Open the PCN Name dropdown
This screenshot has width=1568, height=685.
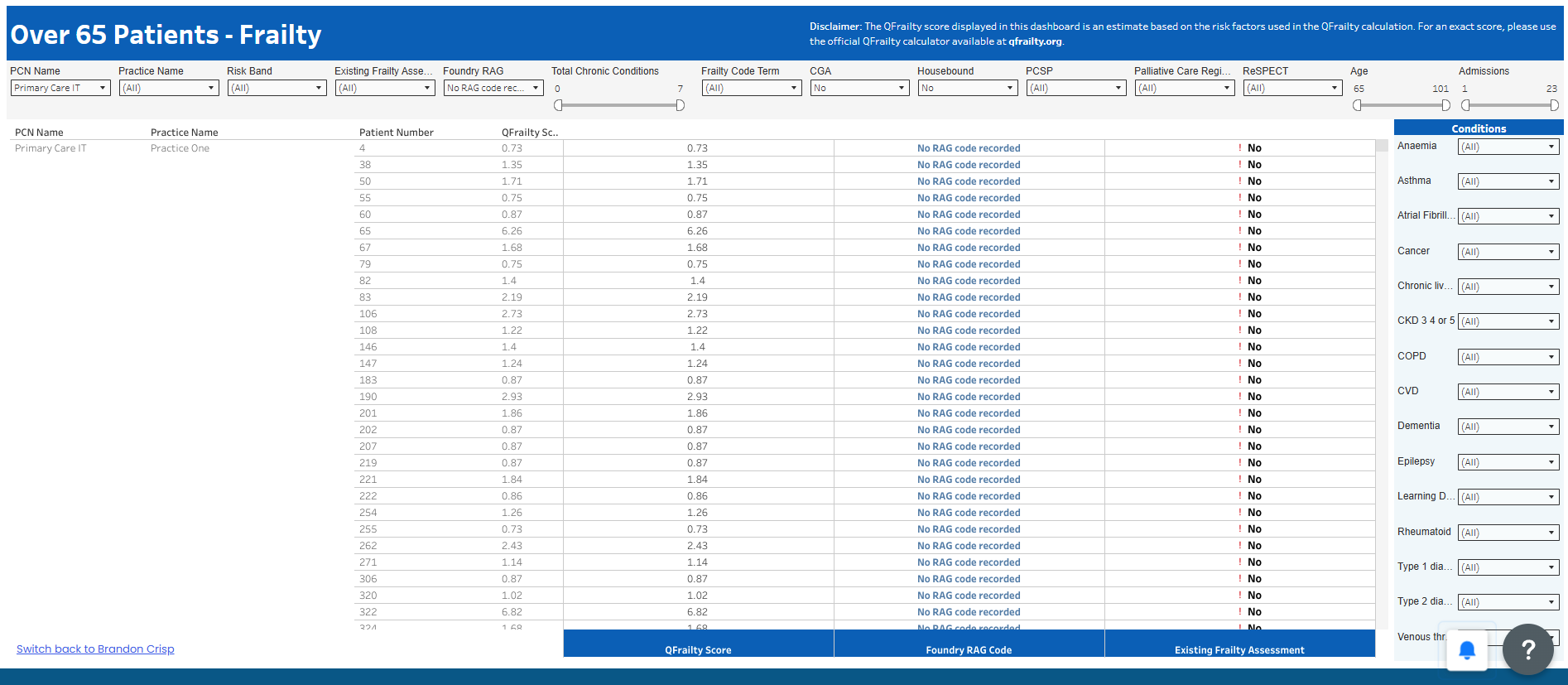[x=60, y=88]
